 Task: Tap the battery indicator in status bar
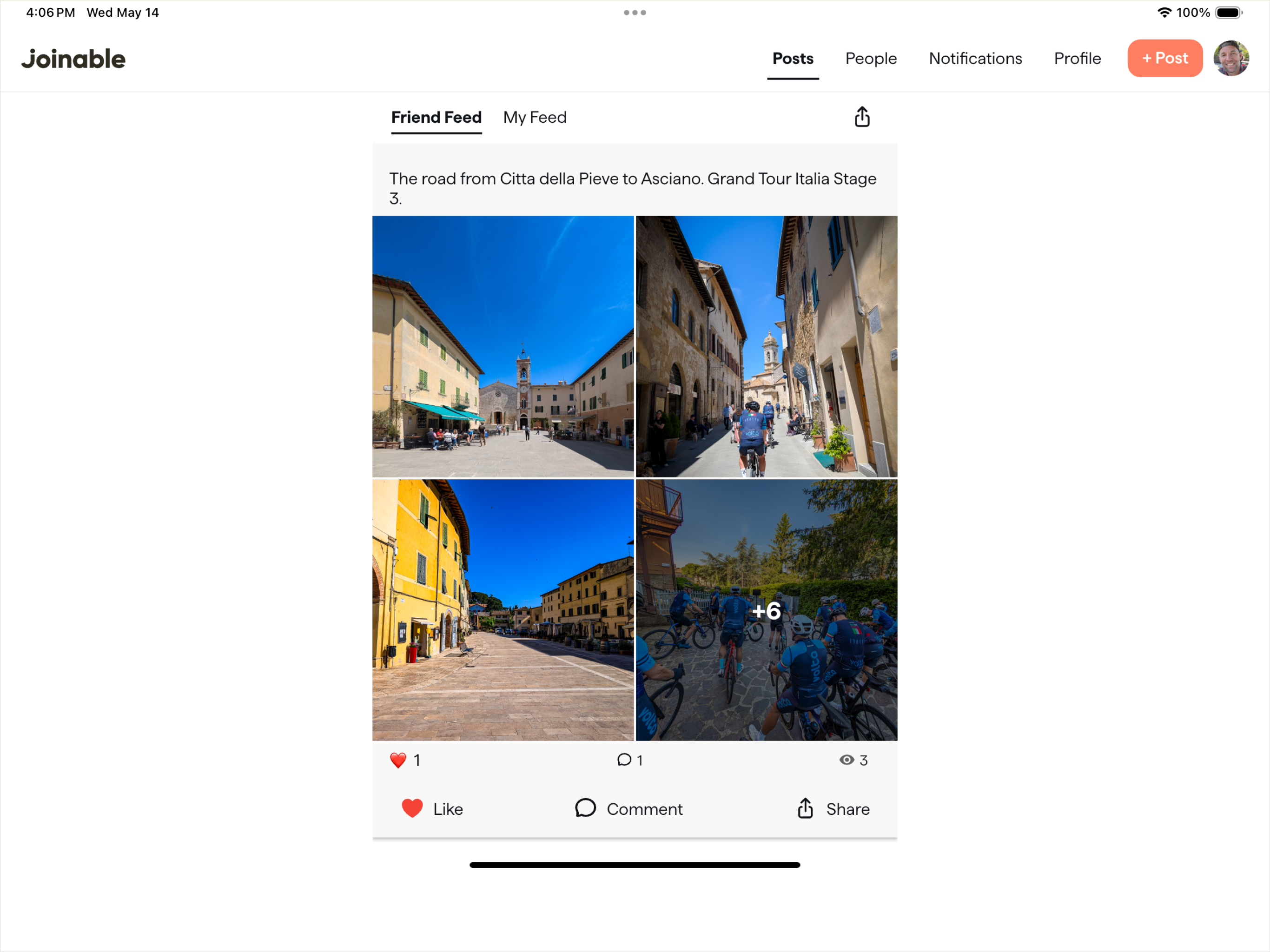click(x=1229, y=13)
